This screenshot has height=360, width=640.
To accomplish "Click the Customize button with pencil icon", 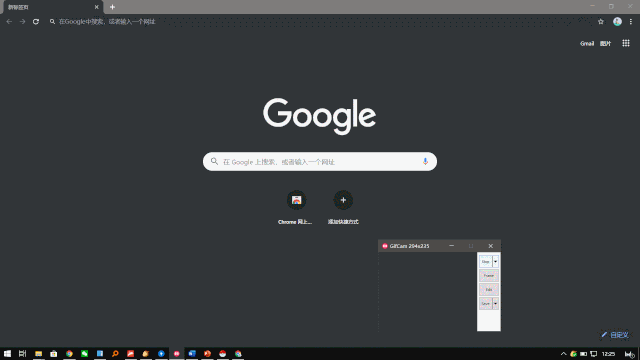I will tap(615, 335).
